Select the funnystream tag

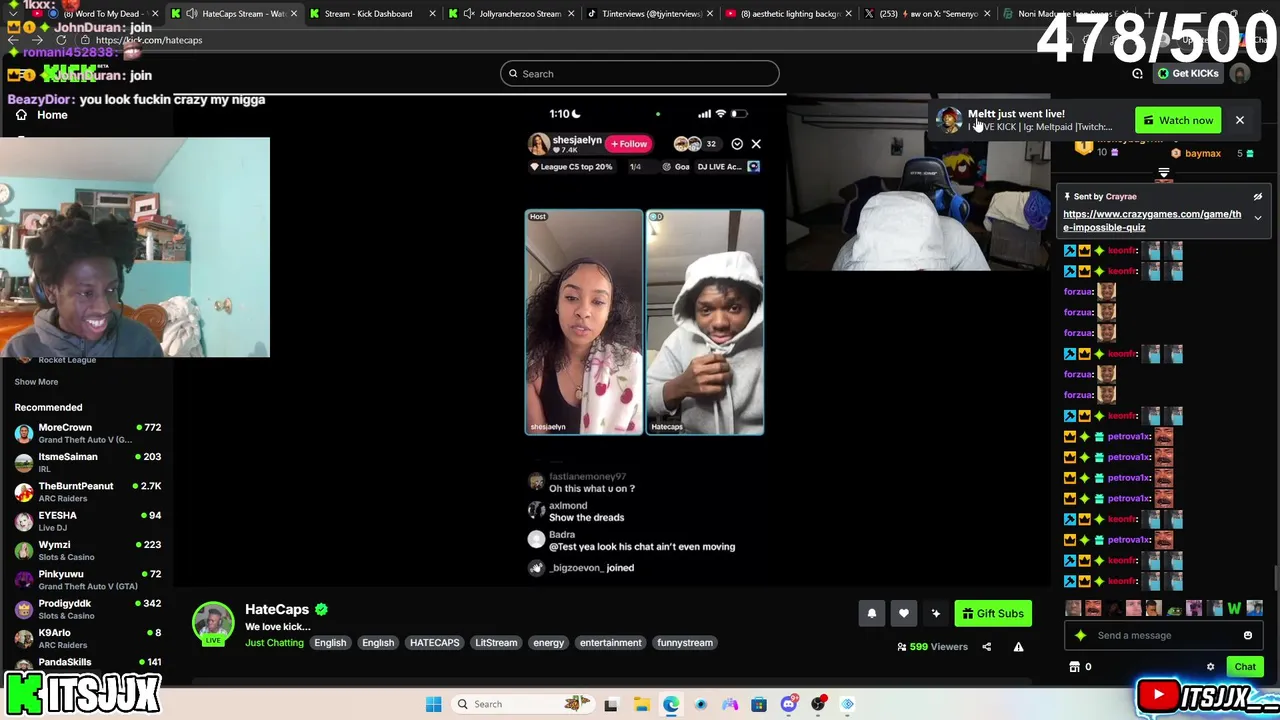[x=685, y=643]
